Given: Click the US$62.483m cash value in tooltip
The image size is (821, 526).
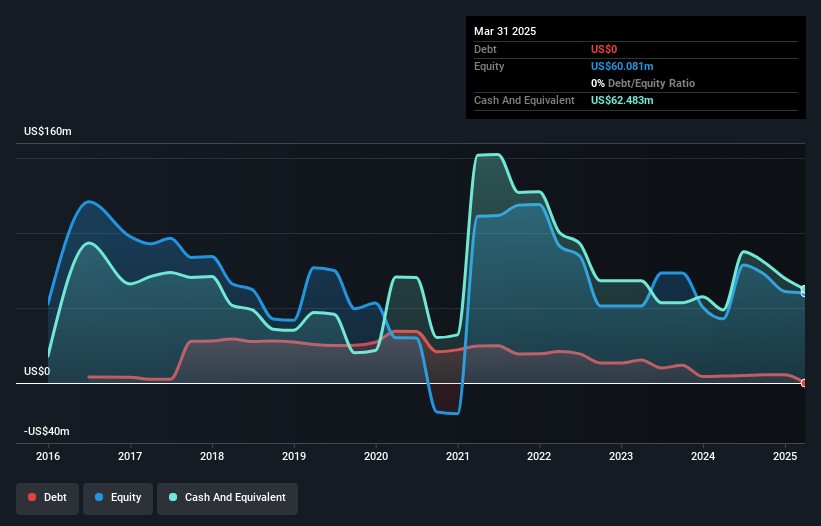Looking at the screenshot, I should (624, 100).
